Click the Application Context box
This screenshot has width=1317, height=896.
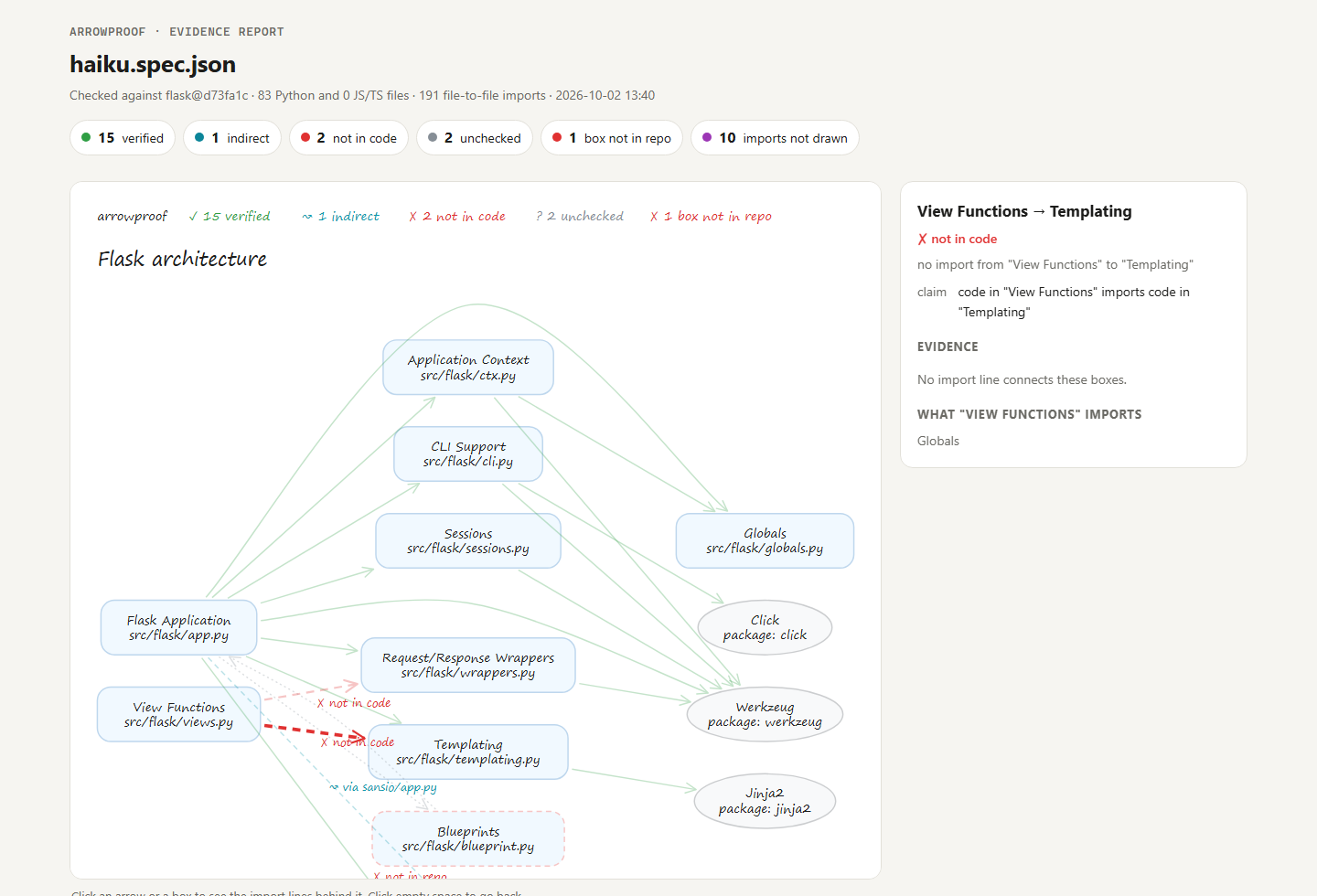click(x=468, y=368)
